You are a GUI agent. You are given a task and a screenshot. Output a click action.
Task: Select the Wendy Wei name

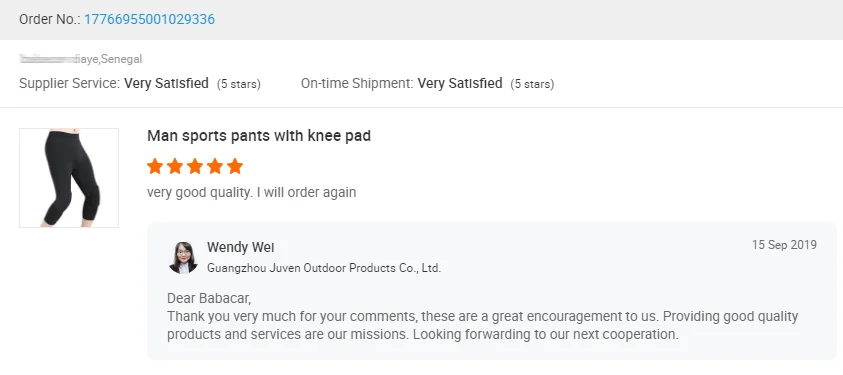[x=240, y=248]
